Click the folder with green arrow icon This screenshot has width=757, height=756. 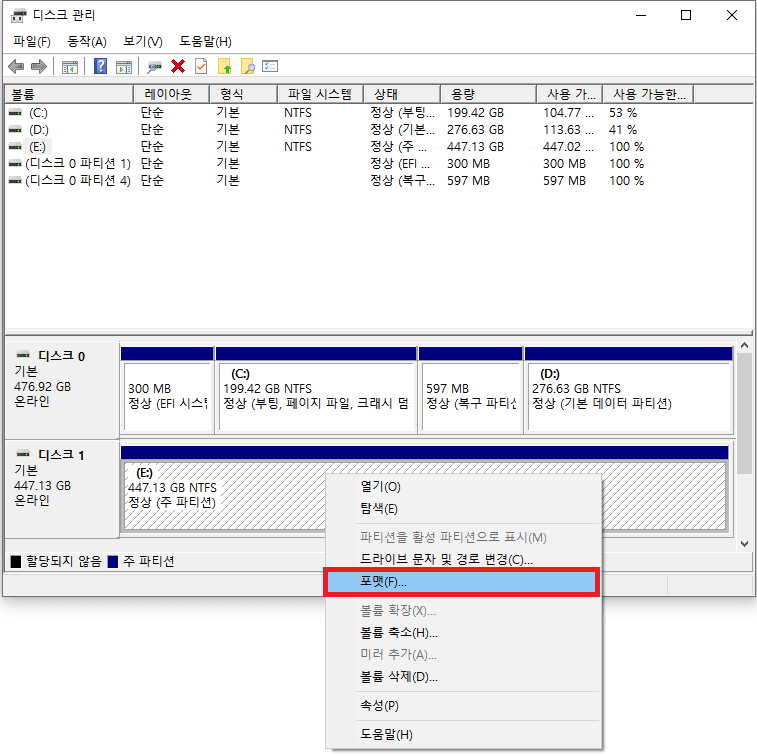pyautogui.click(x=224, y=67)
